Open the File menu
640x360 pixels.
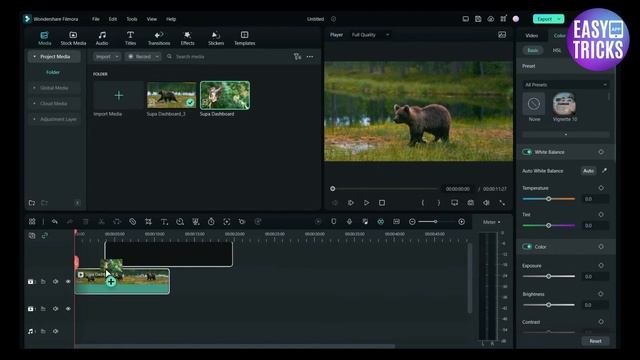(x=96, y=19)
